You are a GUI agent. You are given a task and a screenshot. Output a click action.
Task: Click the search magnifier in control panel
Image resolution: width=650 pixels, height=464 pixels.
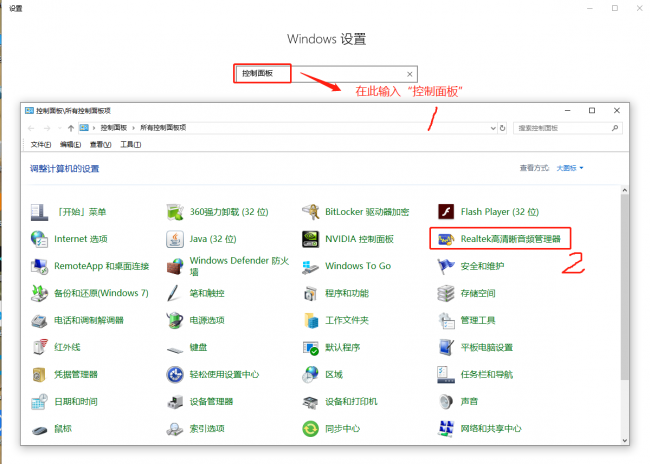615,128
